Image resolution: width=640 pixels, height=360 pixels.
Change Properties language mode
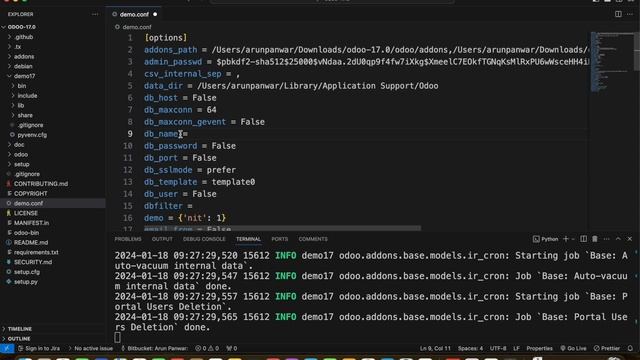pyautogui.click(x=539, y=349)
